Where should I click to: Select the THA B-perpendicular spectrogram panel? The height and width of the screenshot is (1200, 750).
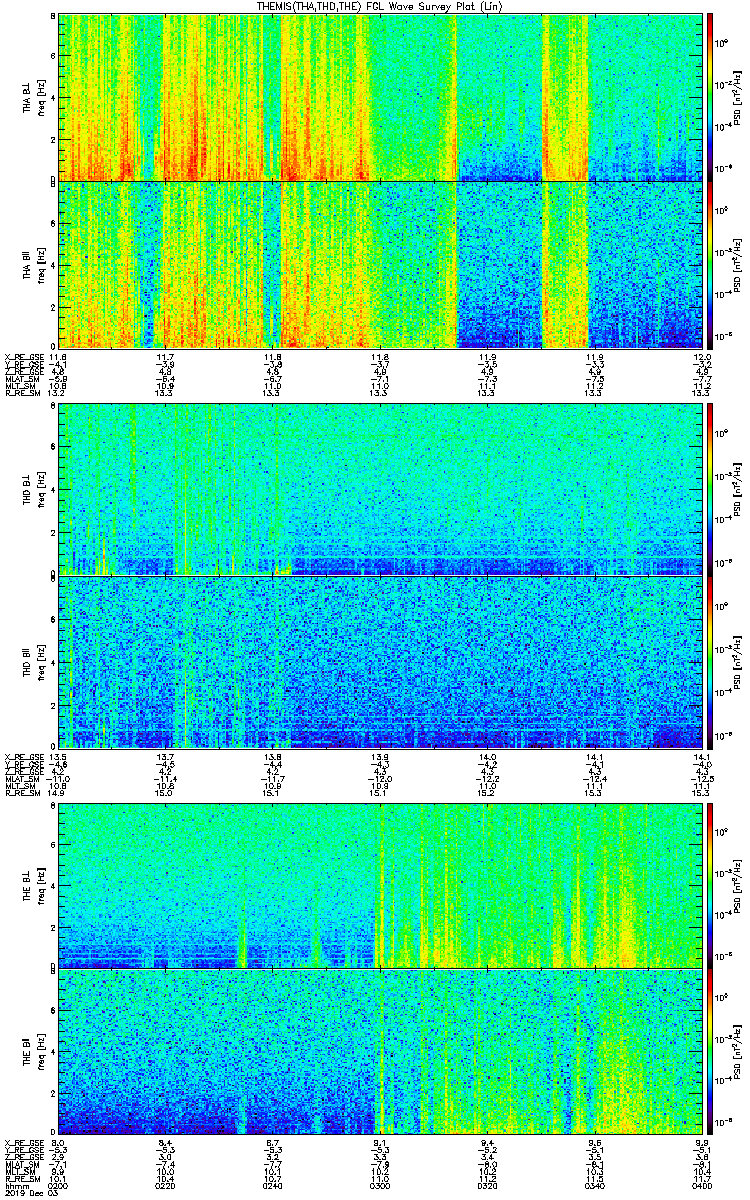(x=379, y=97)
